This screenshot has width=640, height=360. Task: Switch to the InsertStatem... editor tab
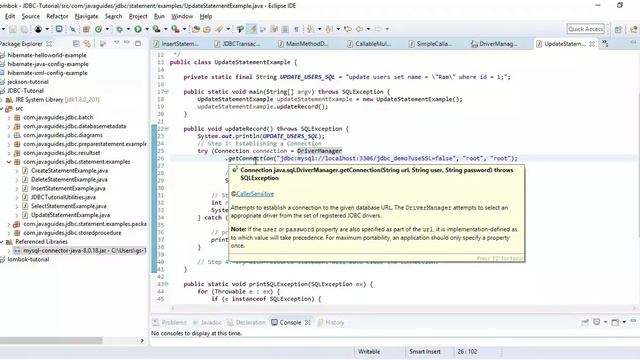[x=176, y=44]
